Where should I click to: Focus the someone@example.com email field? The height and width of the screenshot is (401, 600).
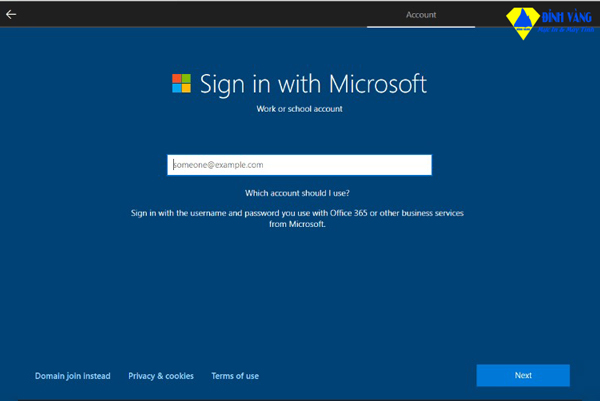click(299, 165)
